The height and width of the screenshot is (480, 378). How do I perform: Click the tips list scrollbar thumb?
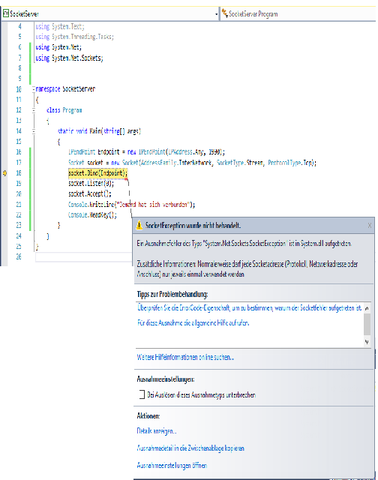(367, 324)
